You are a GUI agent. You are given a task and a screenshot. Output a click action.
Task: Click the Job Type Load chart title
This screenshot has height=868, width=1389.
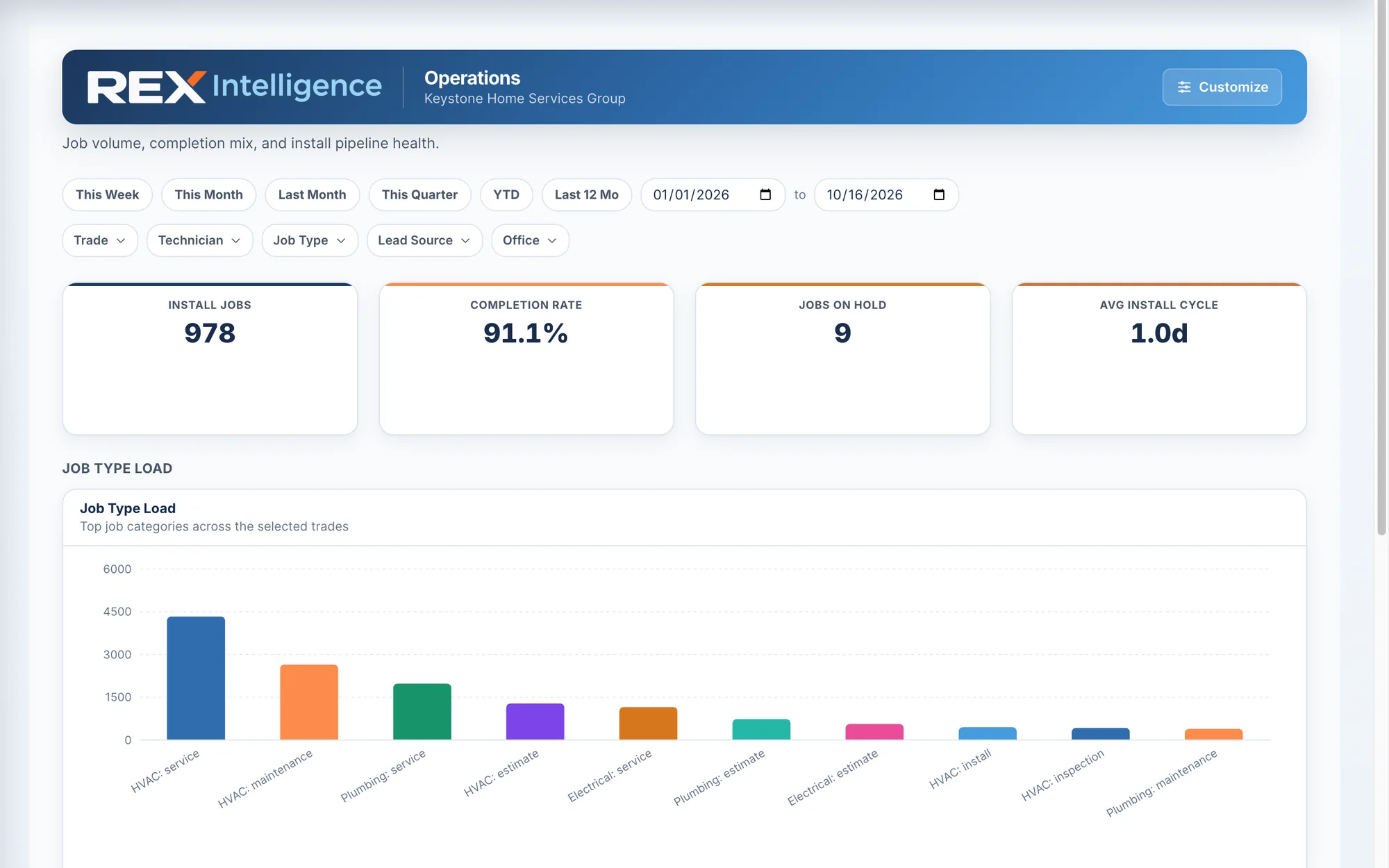pyautogui.click(x=128, y=508)
